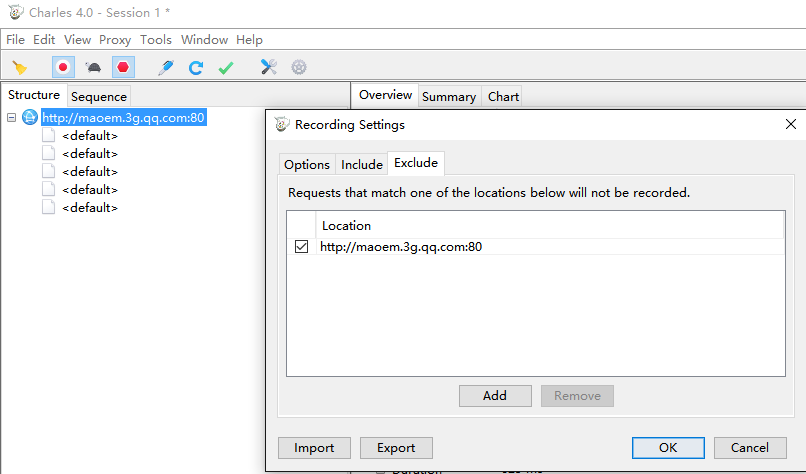Open the gear Settings icon in toolbar

click(298, 67)
